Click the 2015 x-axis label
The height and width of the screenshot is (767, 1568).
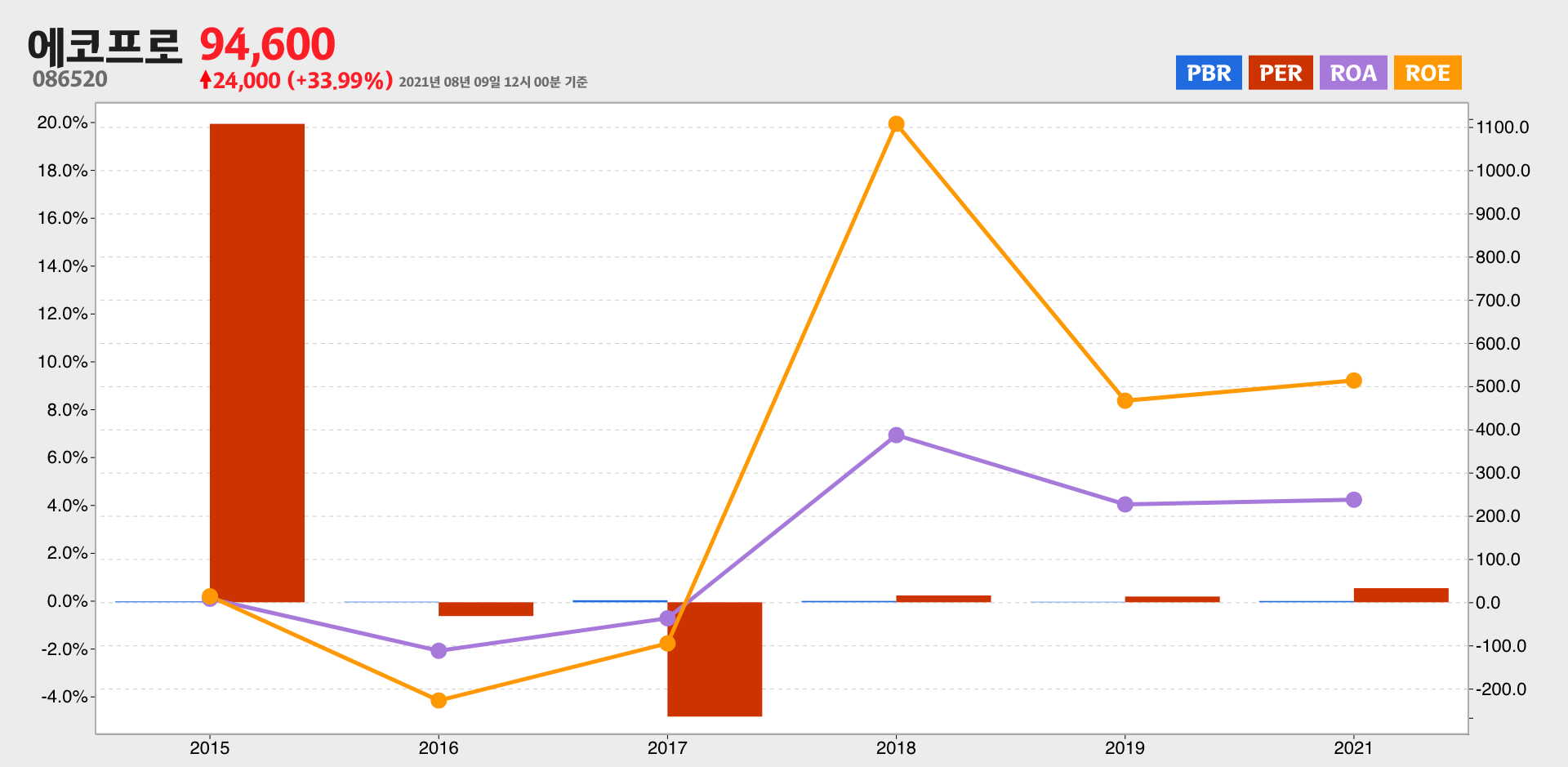coord(210,747)
